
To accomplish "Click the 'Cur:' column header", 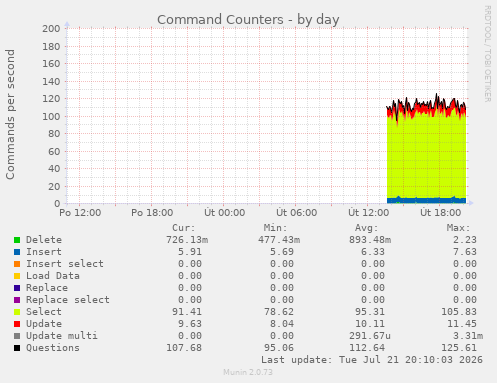I will point(184,228).
